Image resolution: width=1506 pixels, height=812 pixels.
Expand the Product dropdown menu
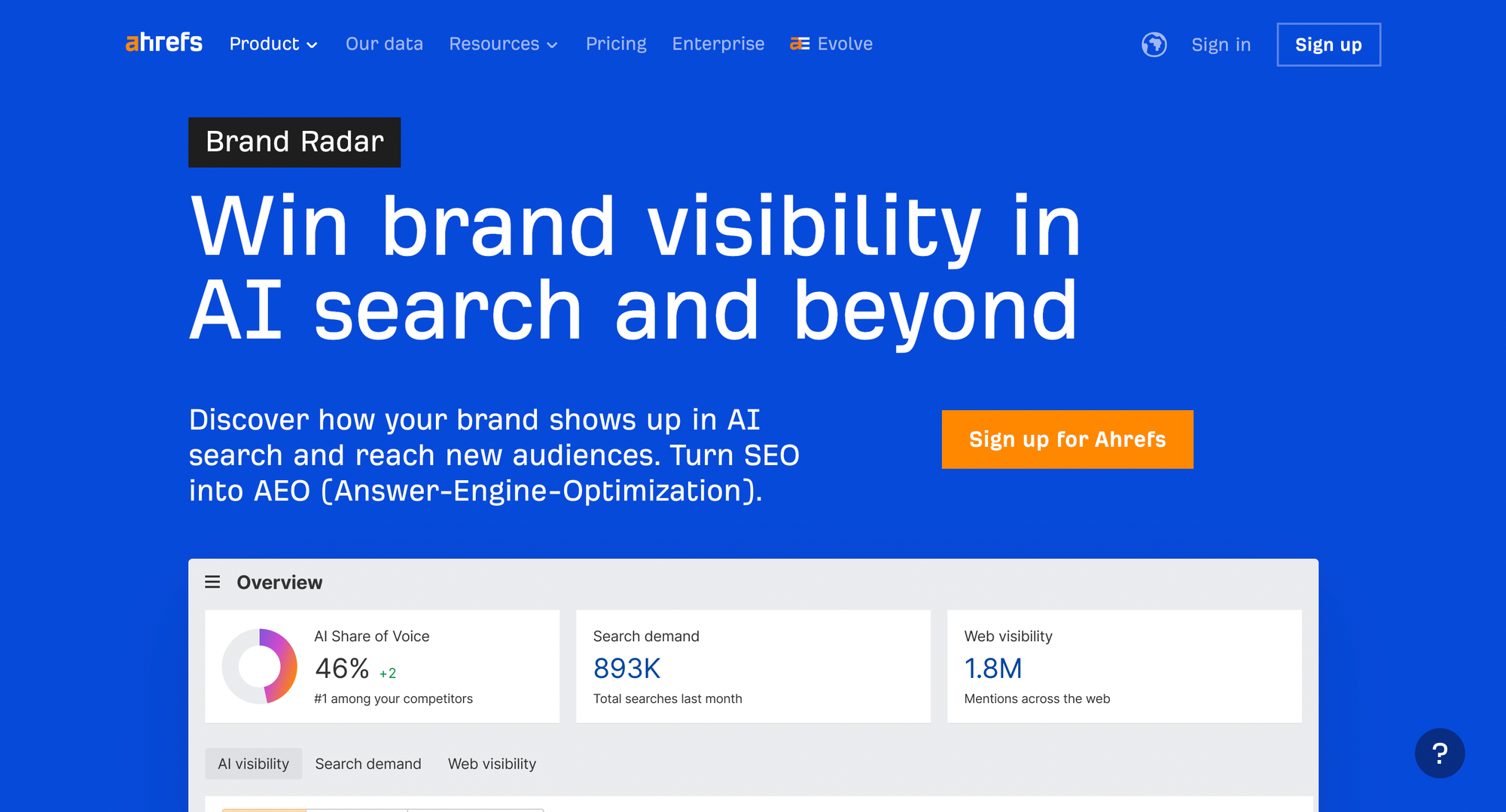tap(273, 44)
